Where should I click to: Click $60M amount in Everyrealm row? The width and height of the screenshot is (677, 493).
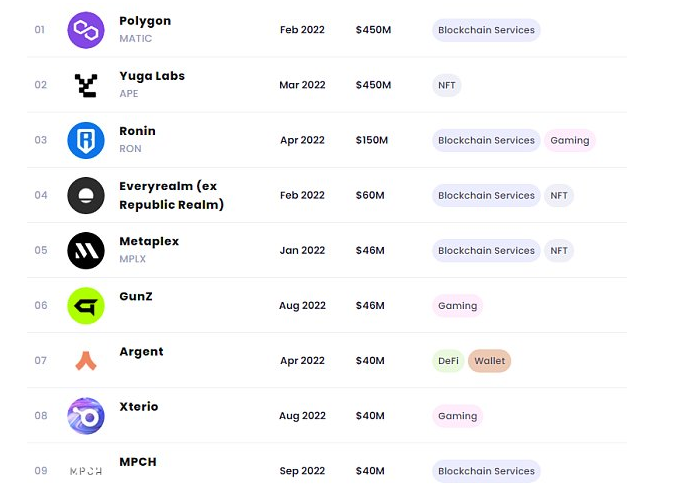(x=370, y=196)
